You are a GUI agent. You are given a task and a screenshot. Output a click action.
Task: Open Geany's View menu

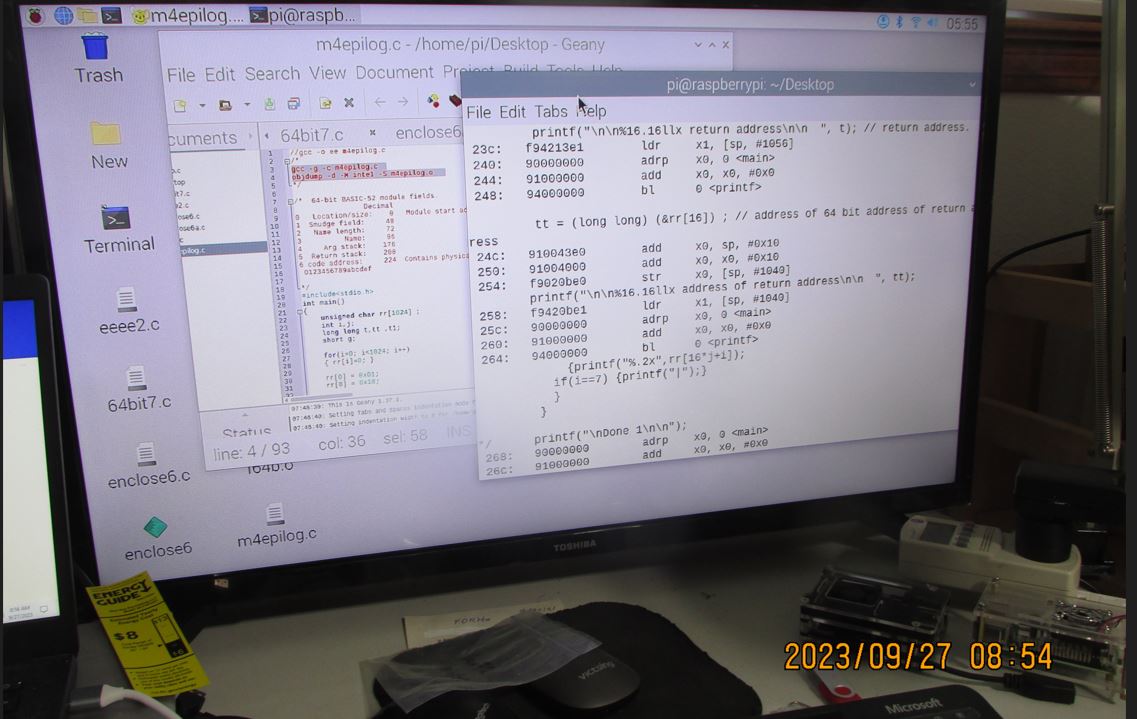coord(327,72)
